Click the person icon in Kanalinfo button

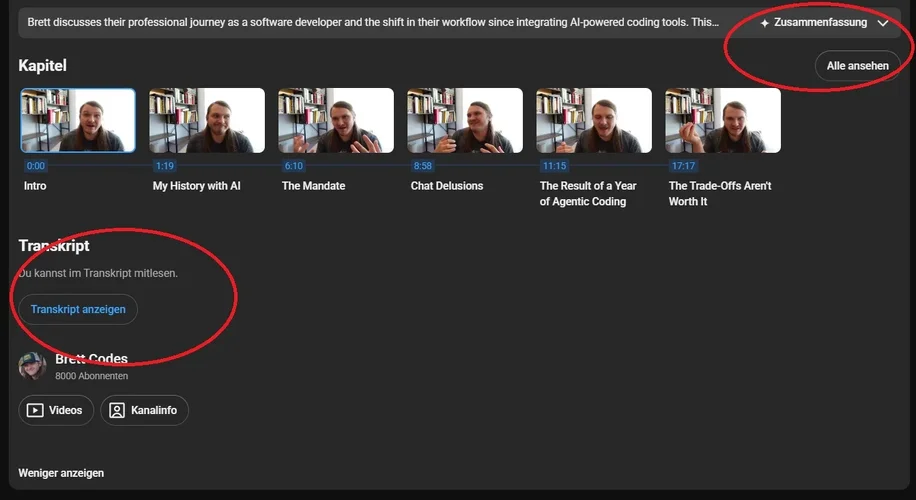point(117,411)
